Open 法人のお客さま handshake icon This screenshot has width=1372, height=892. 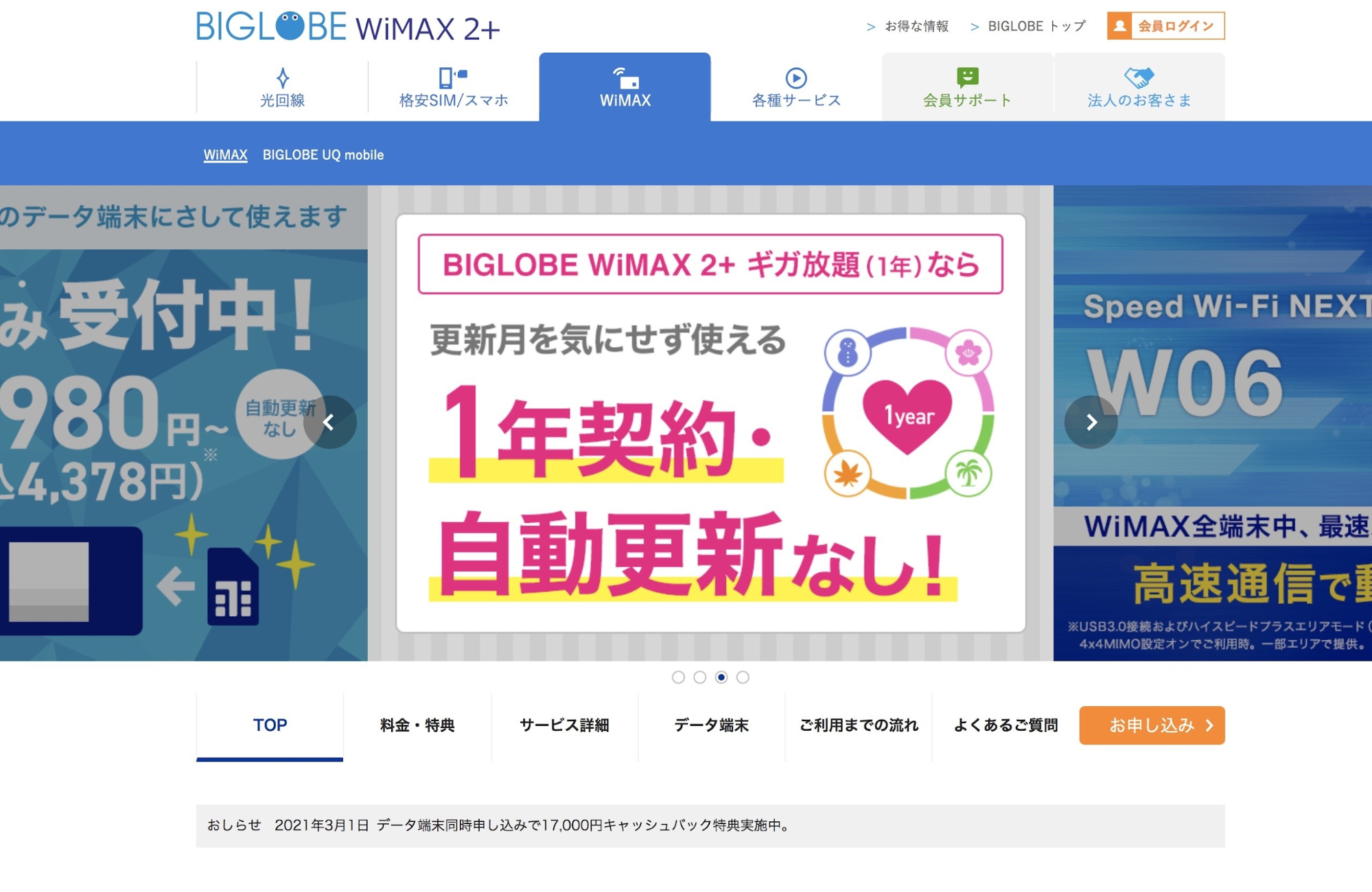(x=1139, y=78)
